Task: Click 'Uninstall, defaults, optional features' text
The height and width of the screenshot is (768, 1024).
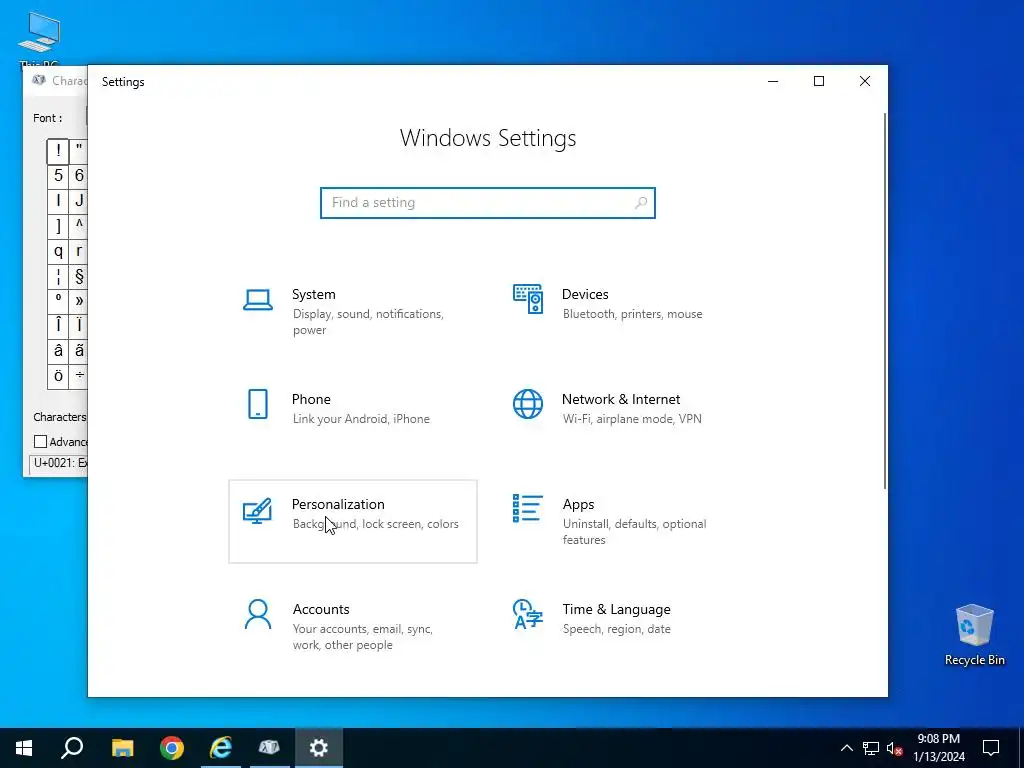Action: click(x=634, y=532)
